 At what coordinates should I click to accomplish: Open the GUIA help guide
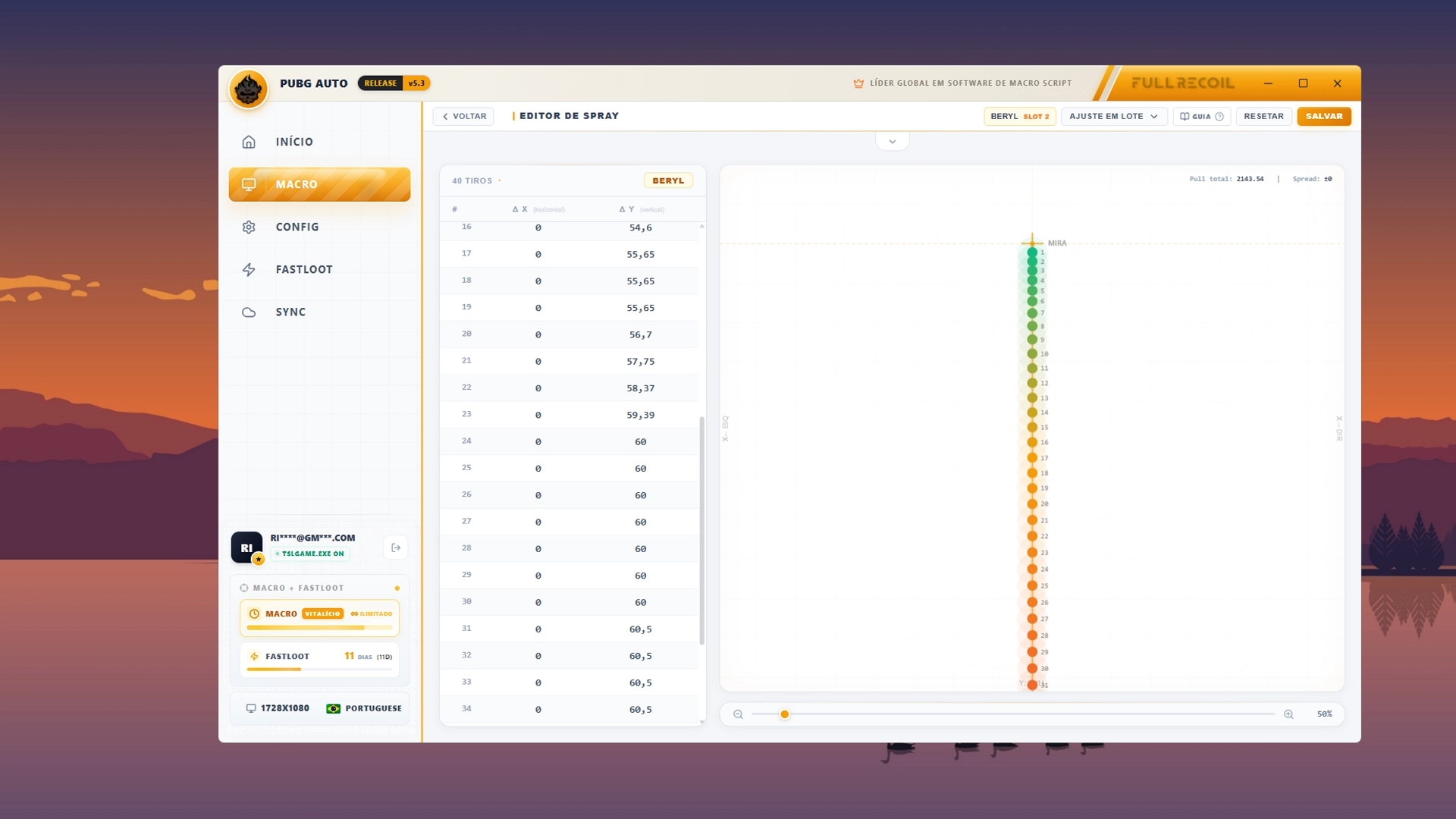pos(1202,116)
